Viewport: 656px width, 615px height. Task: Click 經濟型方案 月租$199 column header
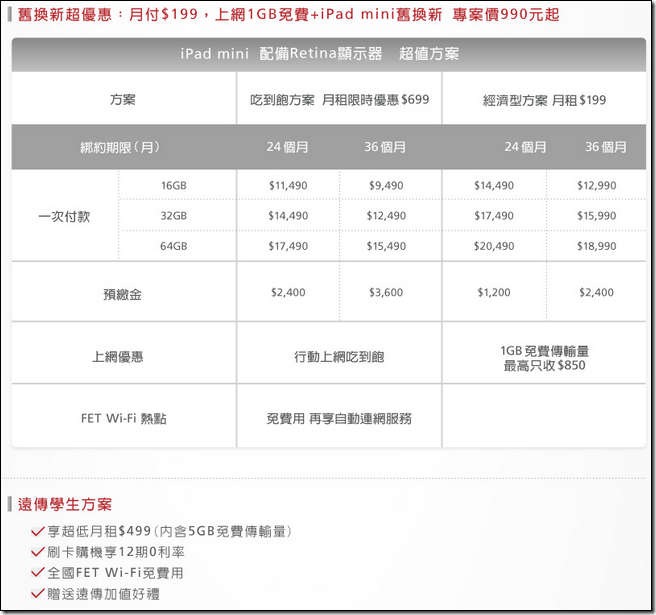tap(544, 100)
